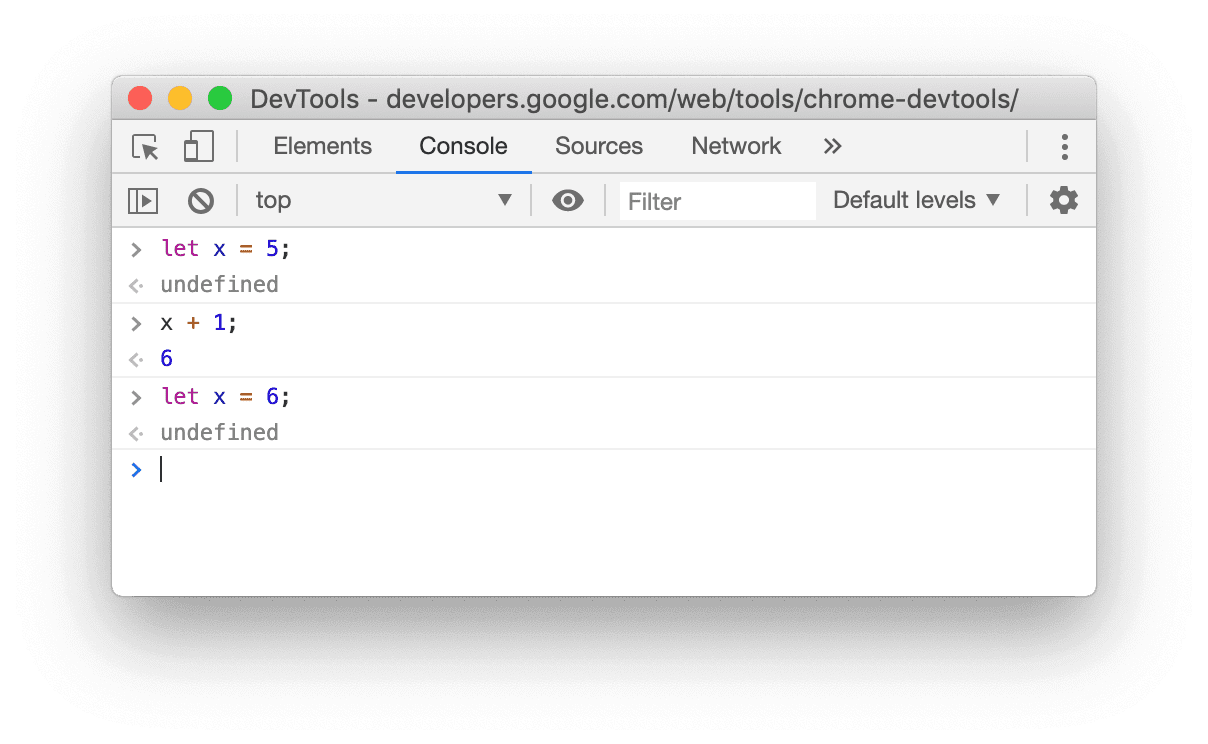Click the result value 6
Viewport: 1208px width, 744px height.
tap(166, 358)
